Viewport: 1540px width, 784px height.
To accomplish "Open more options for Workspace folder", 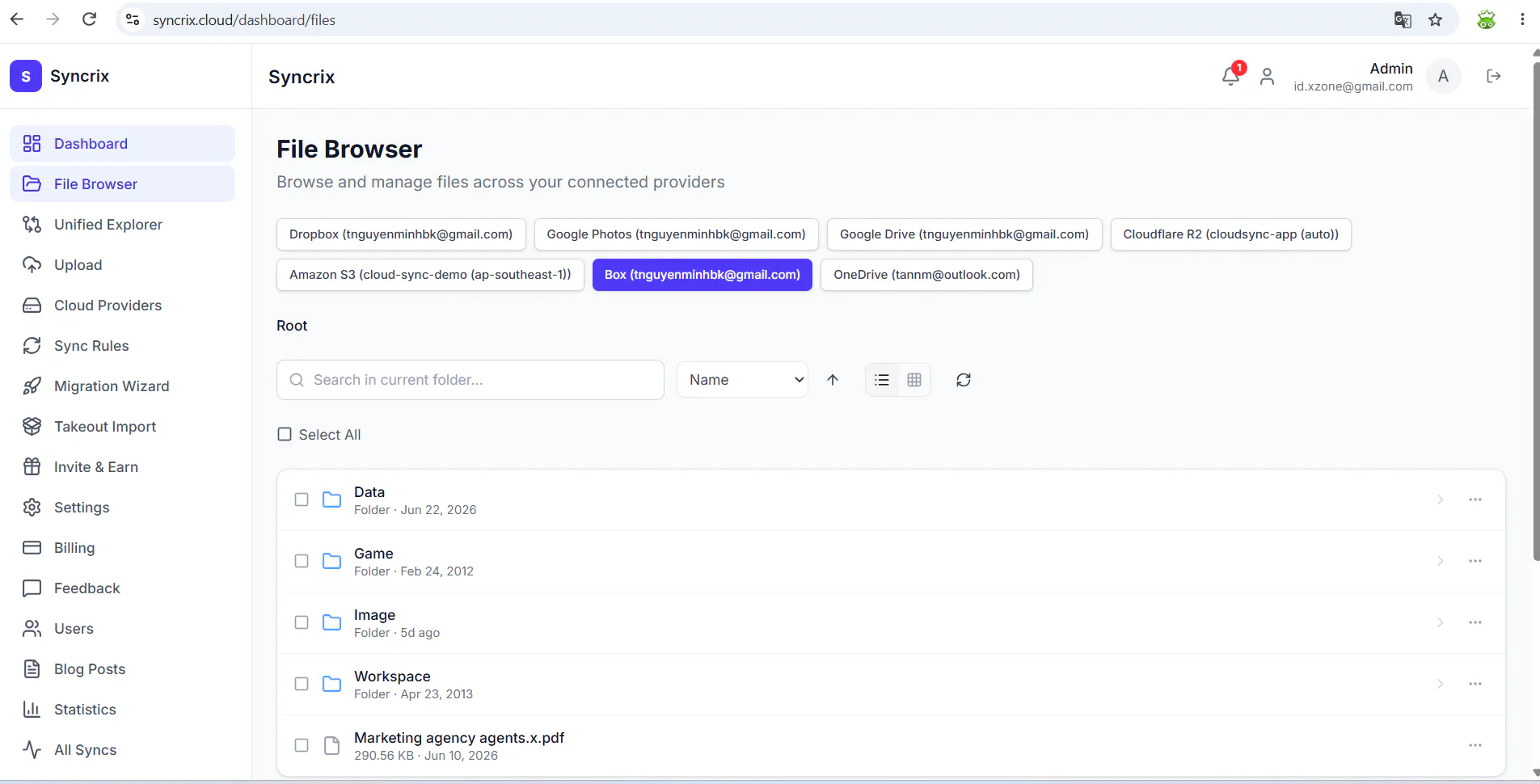I will coord(1475,684).
